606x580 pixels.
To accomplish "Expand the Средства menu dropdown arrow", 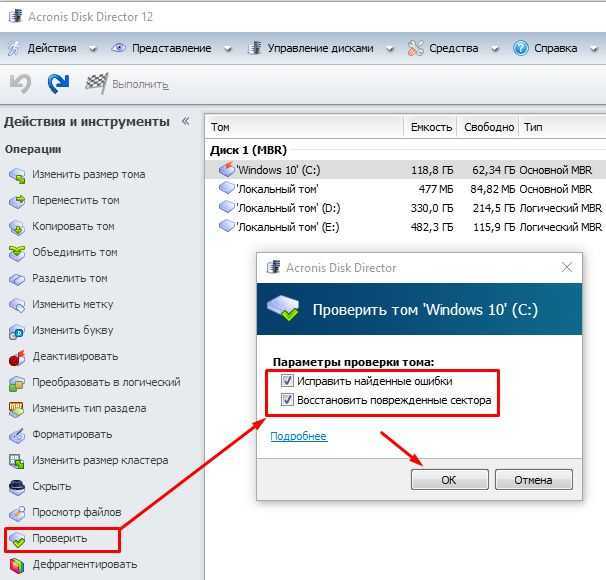I will click(495, 49).
